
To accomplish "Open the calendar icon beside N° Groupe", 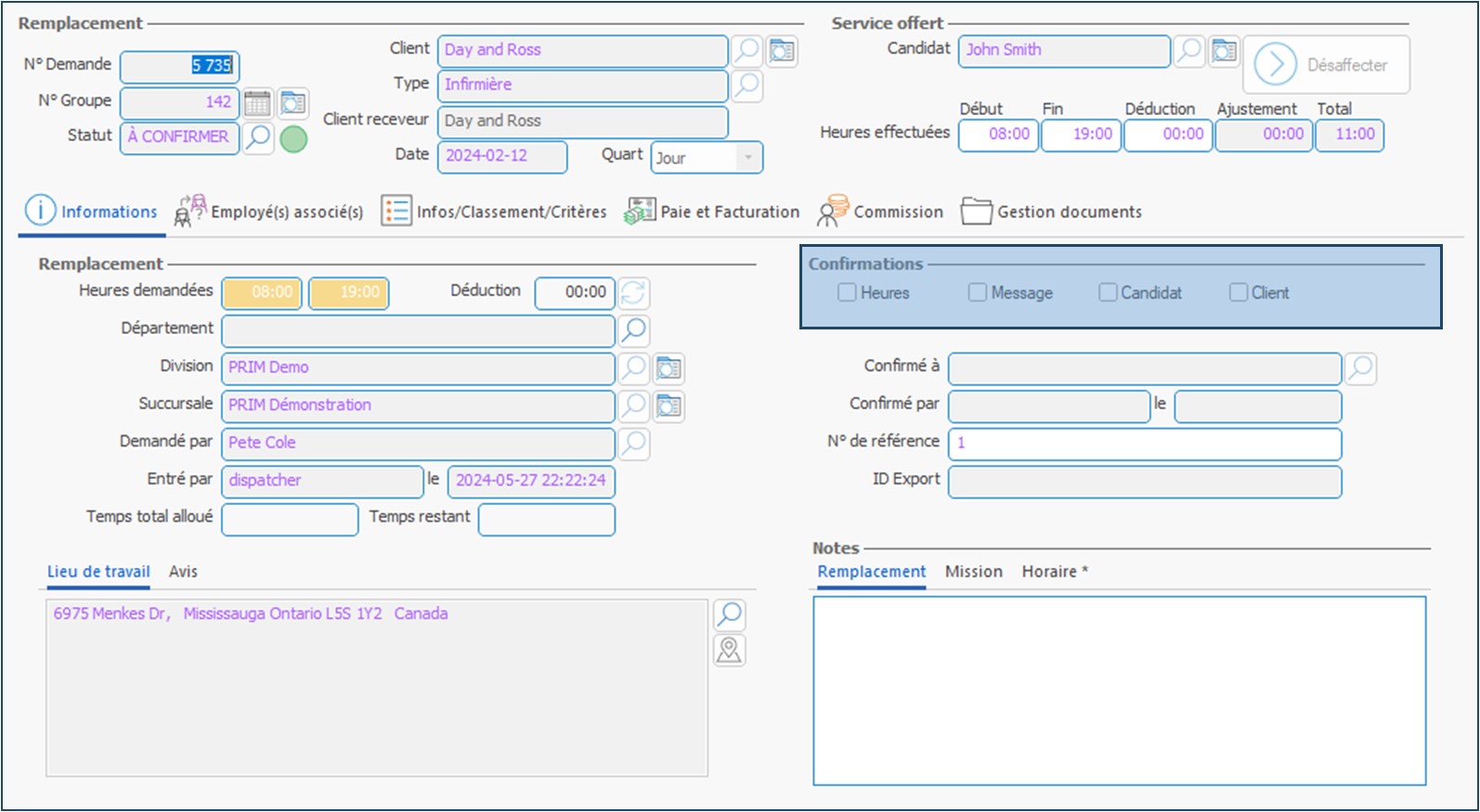I will point(257,103).
